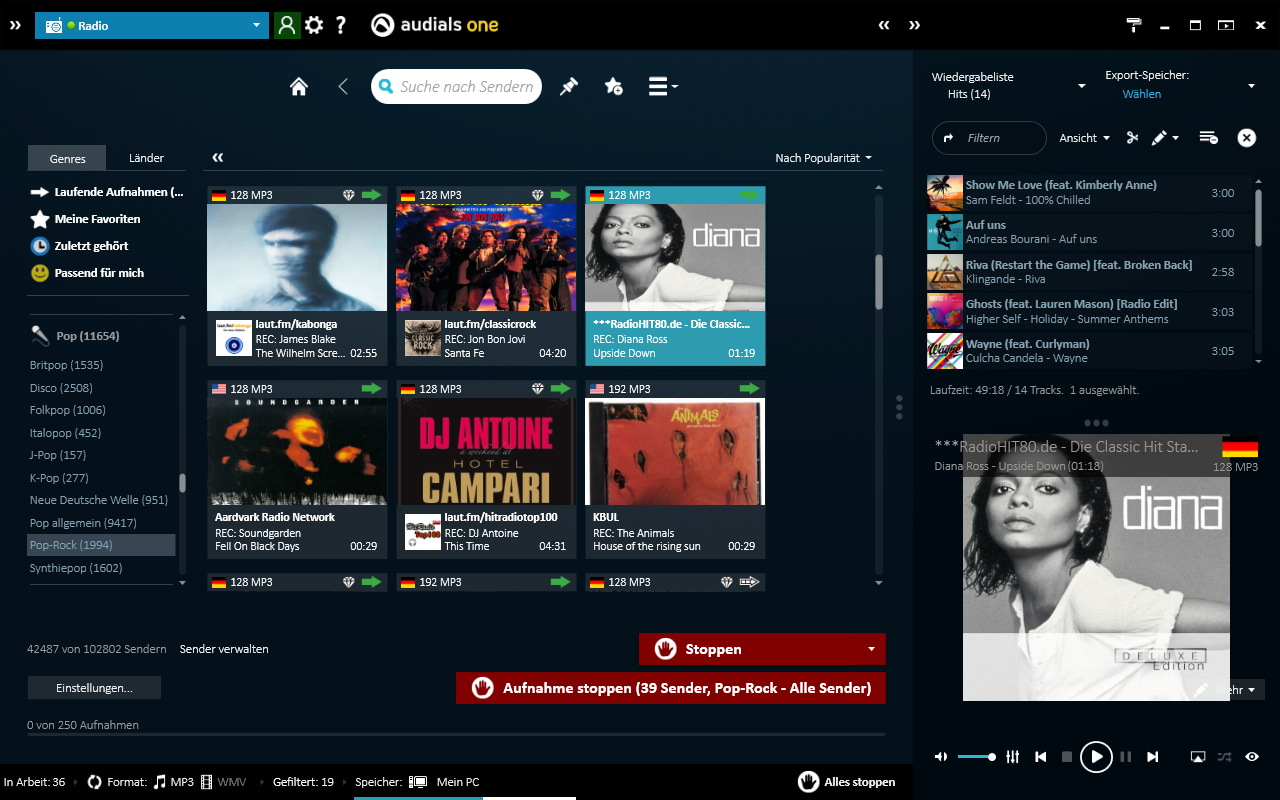Image resolution: width=1280 pixels, height=800 pixels.
Task: Click Aufnahme stoppen (39 Sender) button
Action: [x=671, y=688]
